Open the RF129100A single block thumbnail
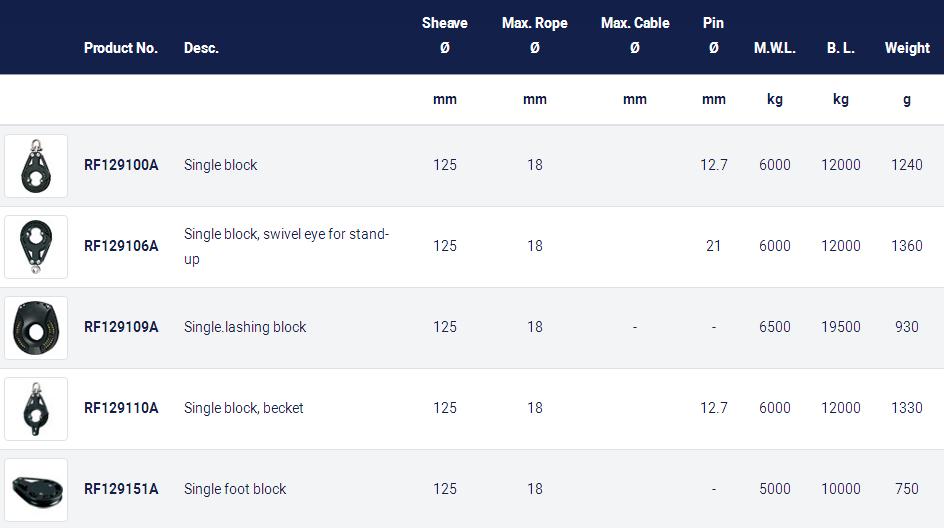 point(36,166)
